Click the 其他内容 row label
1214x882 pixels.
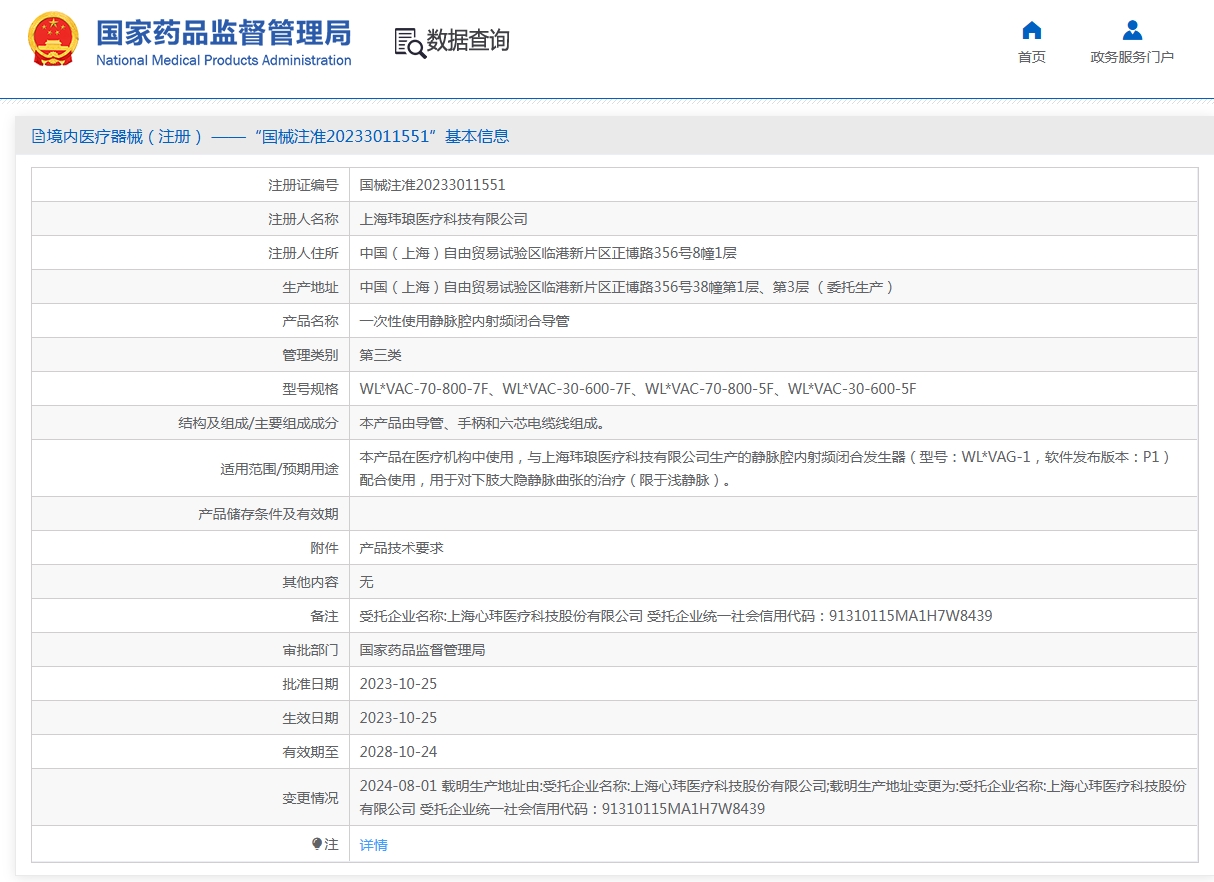(x=310, y=582)
